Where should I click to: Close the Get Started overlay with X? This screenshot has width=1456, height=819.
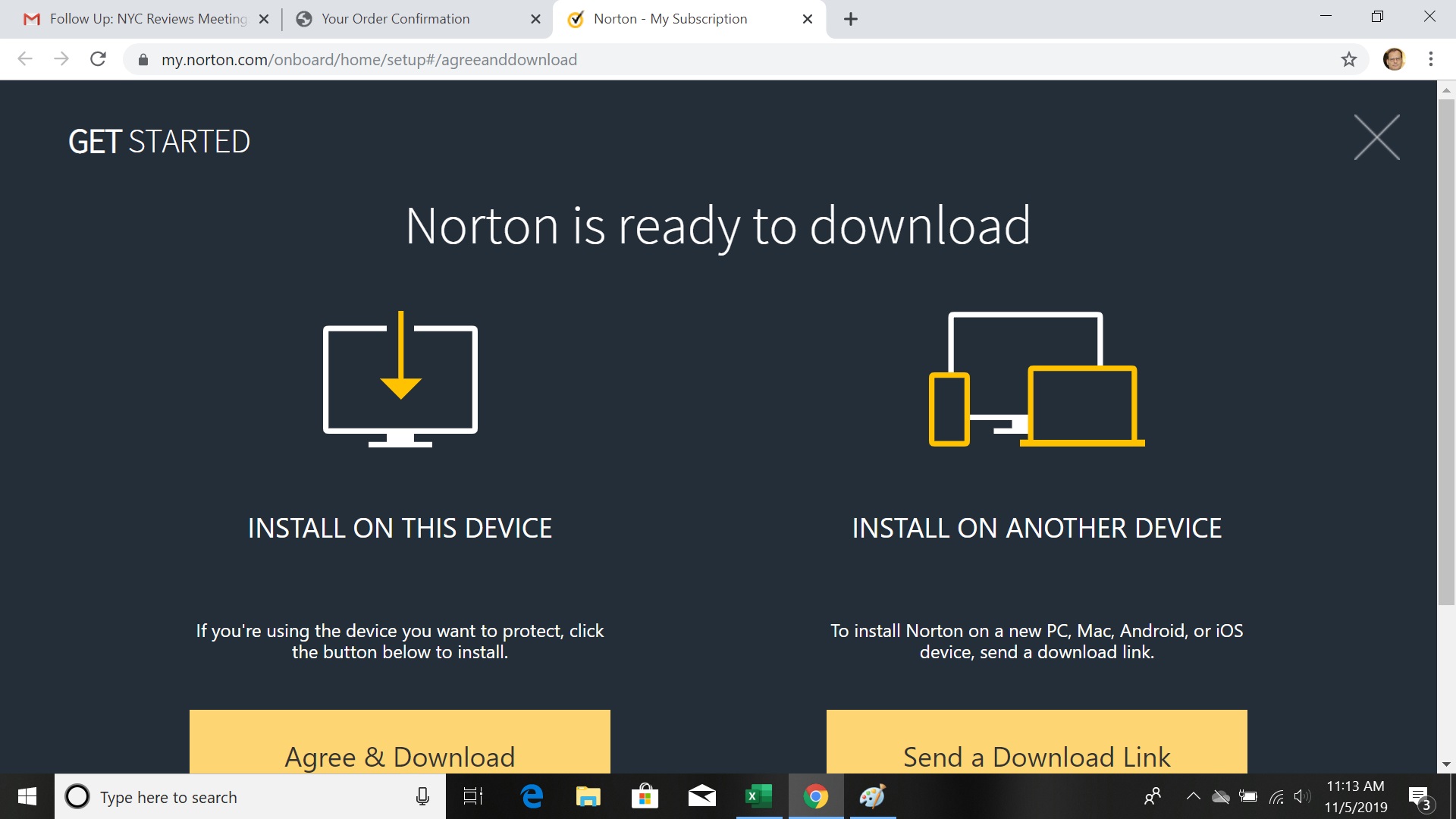(x=1376, y=137)
